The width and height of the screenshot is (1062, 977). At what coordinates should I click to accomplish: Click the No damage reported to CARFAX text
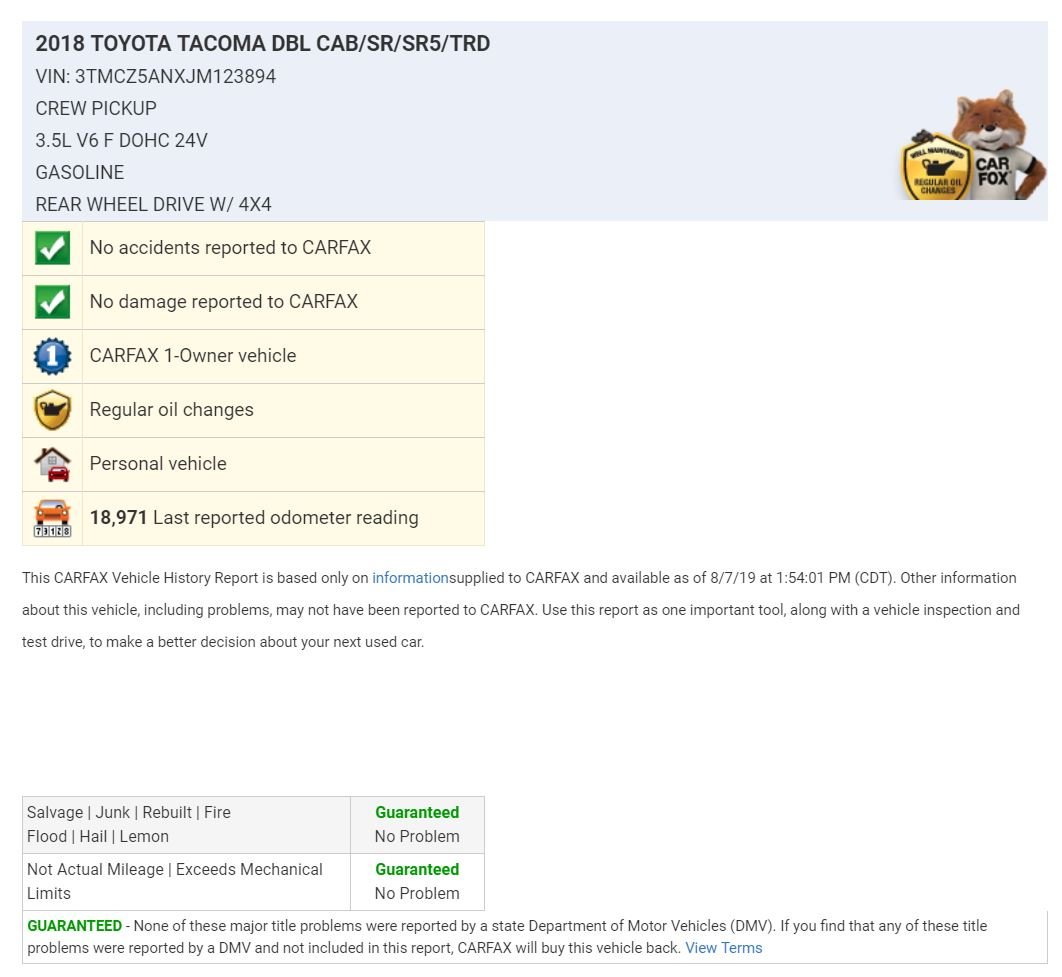pyautogui.click(x=224, y=302)
